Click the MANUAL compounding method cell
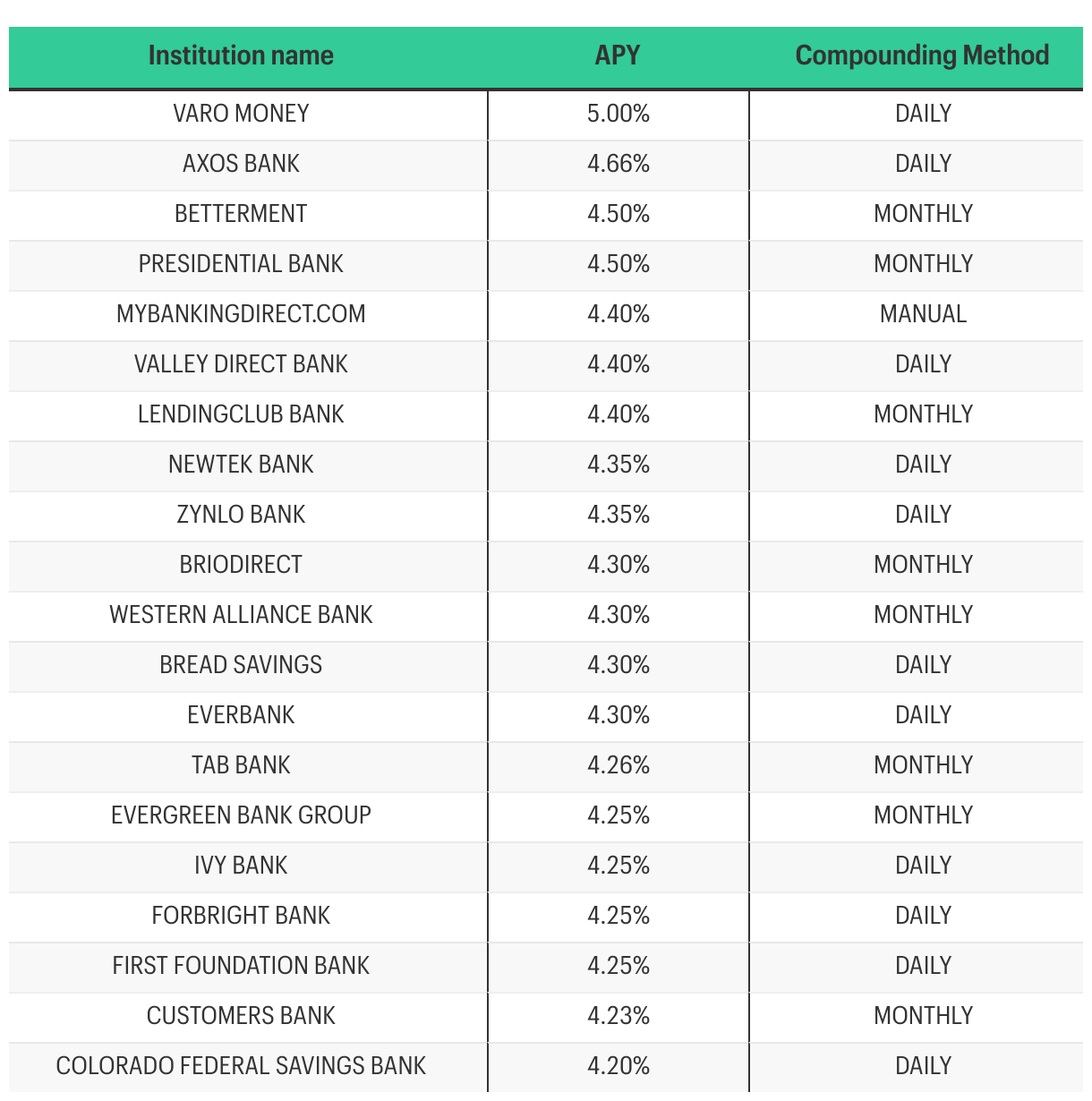1092x1101 pixels. [x=923, y=314]
